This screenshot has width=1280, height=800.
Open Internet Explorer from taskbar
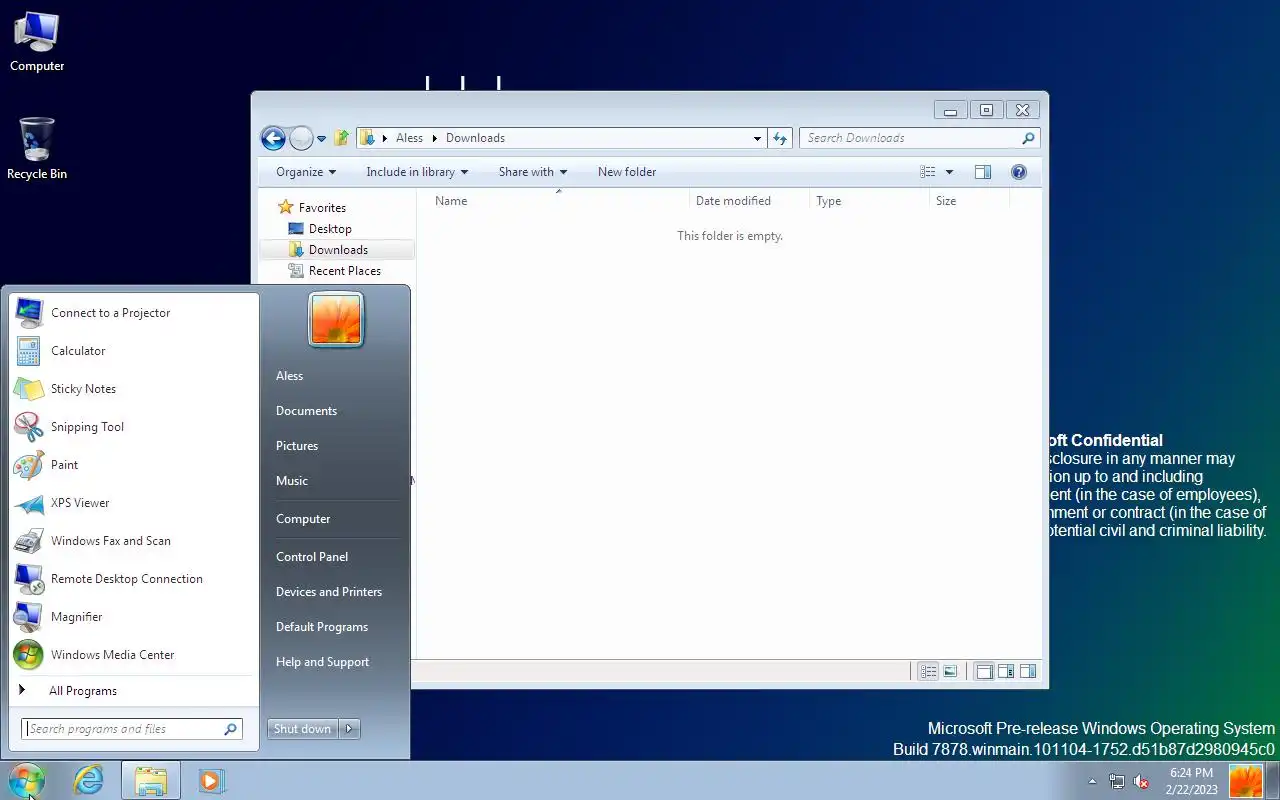[88, 780]
